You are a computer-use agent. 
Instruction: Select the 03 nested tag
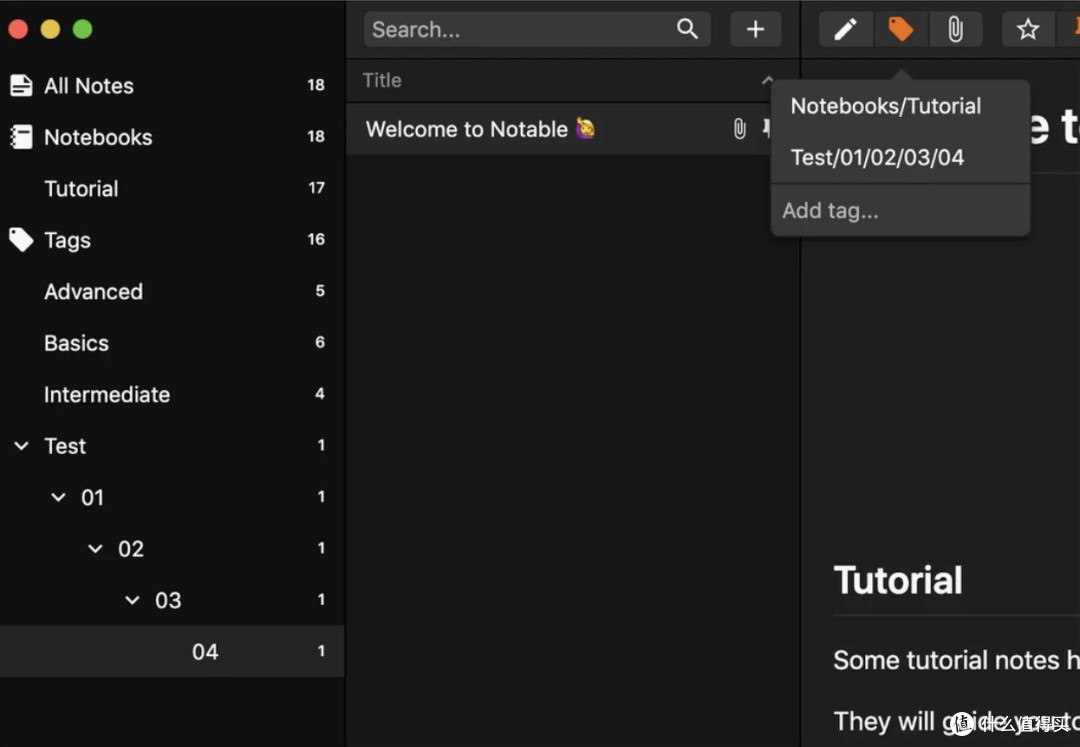coord(172,600)
